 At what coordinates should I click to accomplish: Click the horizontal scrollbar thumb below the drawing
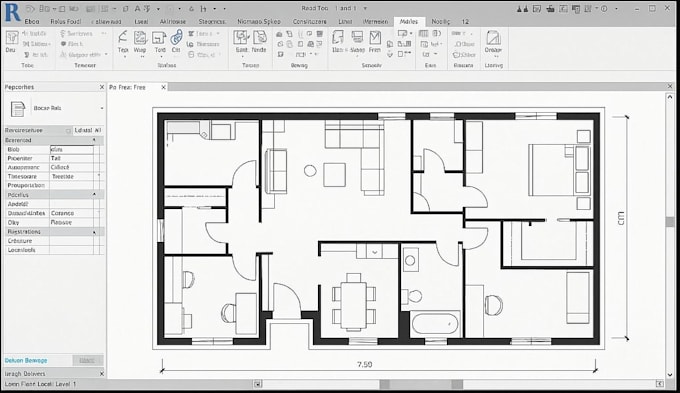point(421,384)
